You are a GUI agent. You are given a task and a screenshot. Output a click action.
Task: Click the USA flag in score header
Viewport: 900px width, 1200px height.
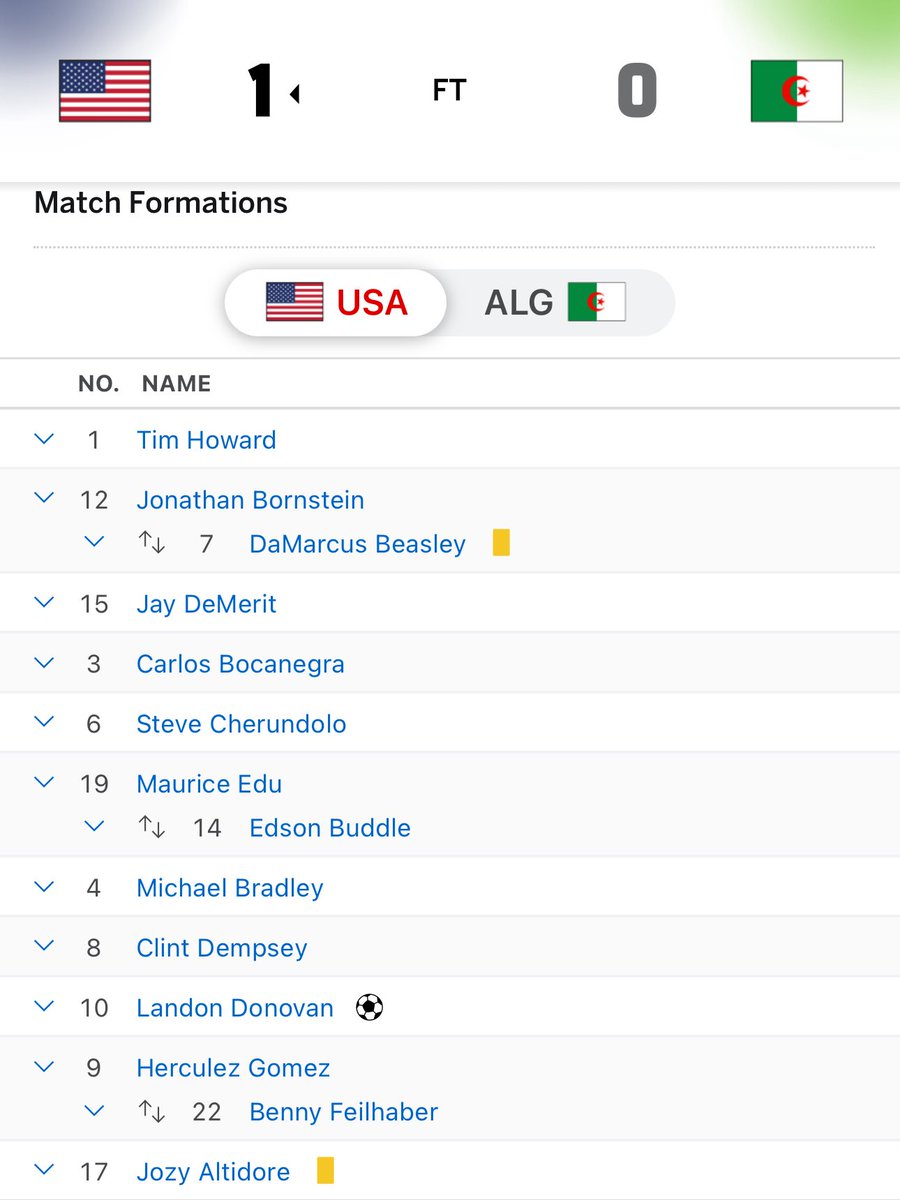click(105, 91)
